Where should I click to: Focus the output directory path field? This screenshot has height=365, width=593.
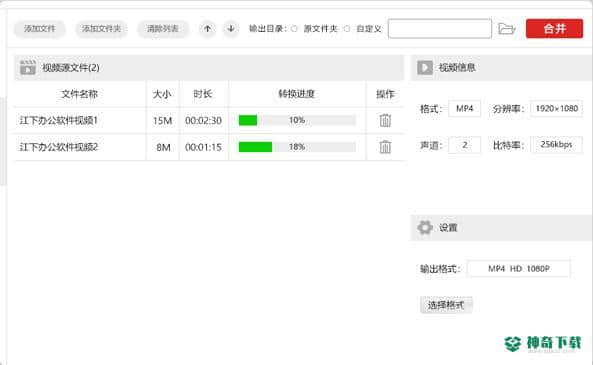(440, 28)
